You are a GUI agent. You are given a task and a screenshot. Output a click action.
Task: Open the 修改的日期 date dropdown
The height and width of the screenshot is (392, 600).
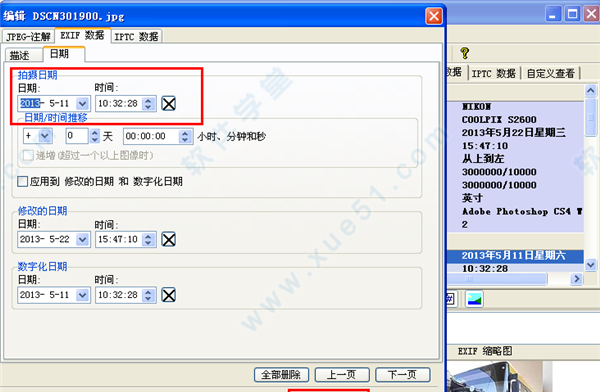click(x=82, y=239)
